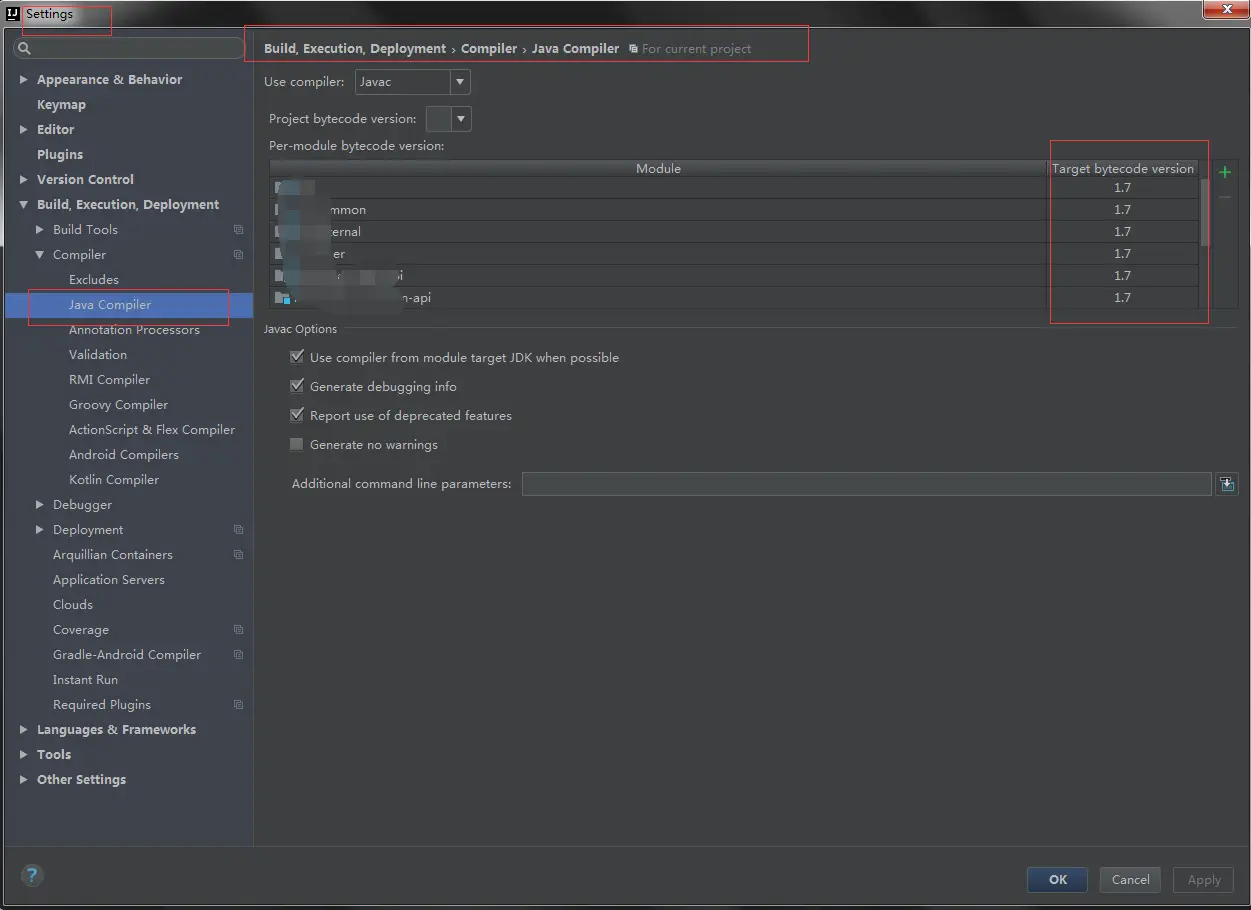Open Validation compiler settings

(x=98, y=354)
